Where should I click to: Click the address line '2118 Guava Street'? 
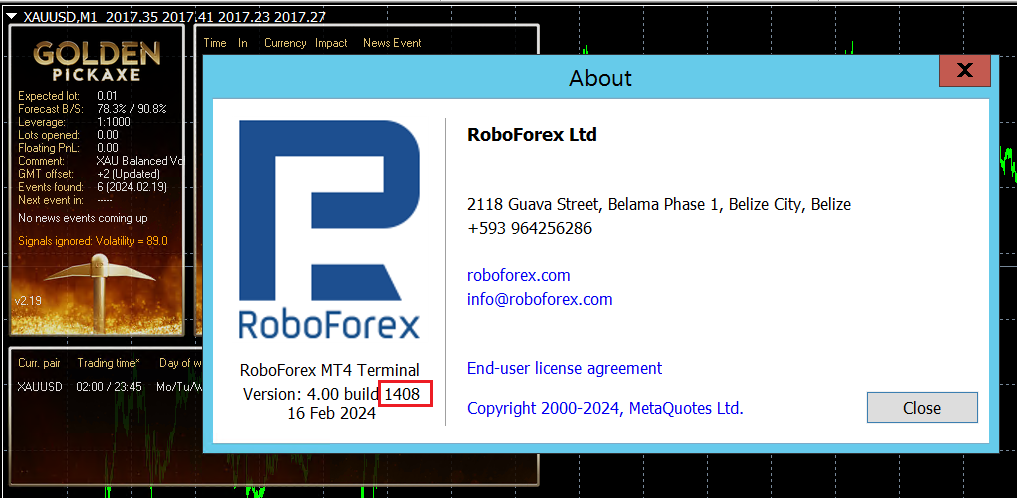pos(659,205)
